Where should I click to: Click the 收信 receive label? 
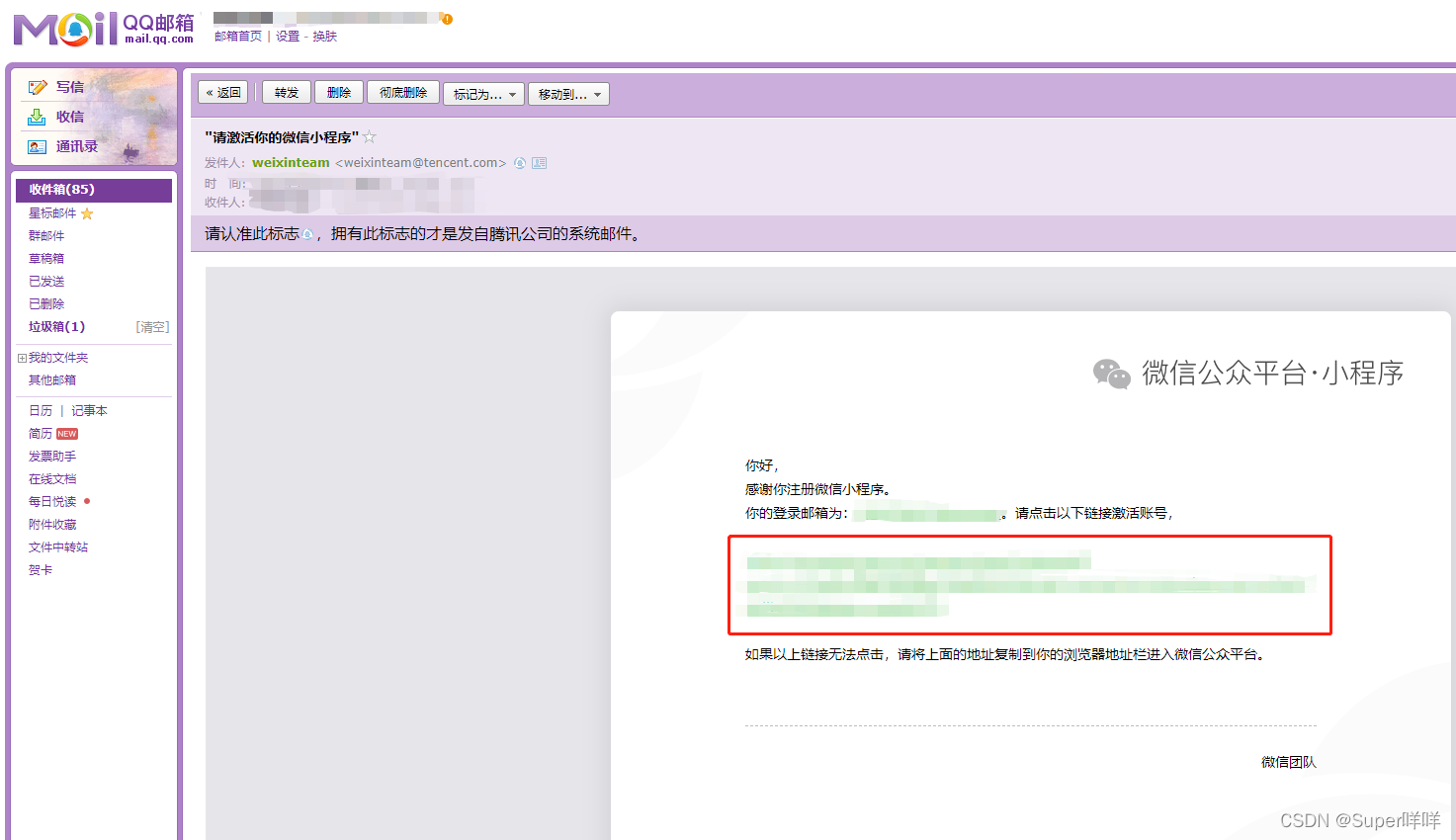tap(70, 117)
